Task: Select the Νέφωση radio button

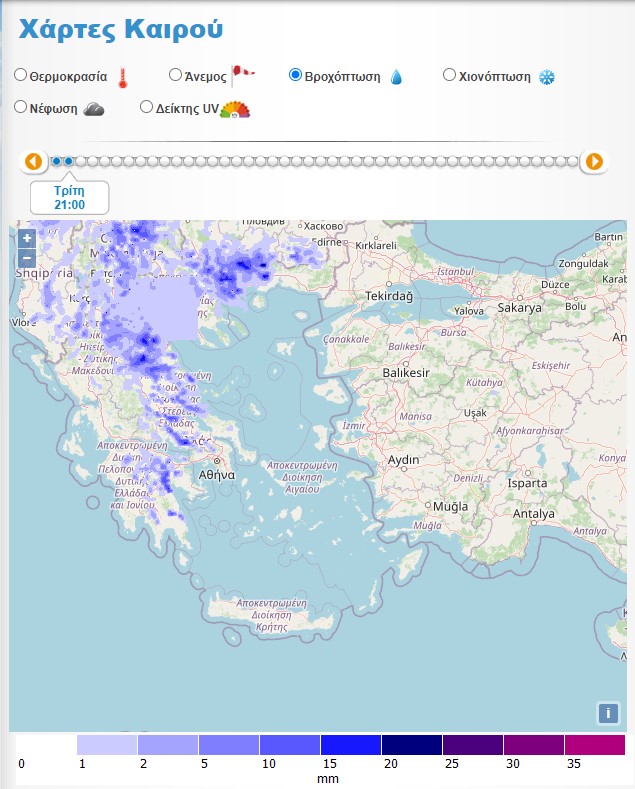Action: 20,107
